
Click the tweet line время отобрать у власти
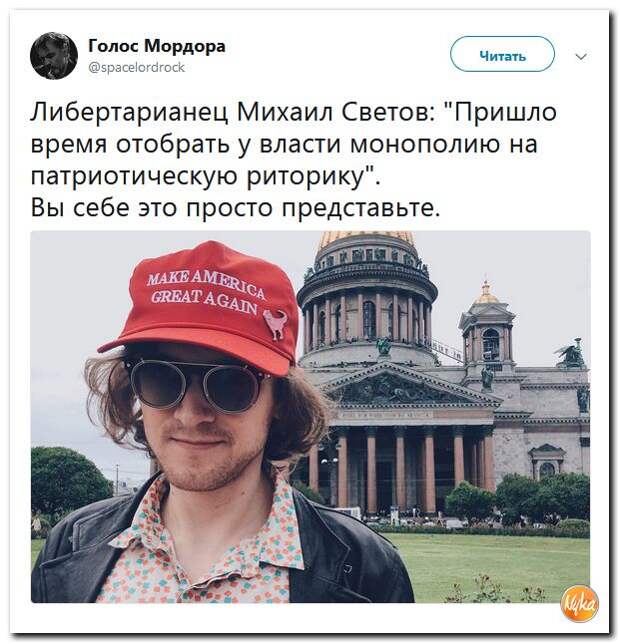(x=284, y=144)
